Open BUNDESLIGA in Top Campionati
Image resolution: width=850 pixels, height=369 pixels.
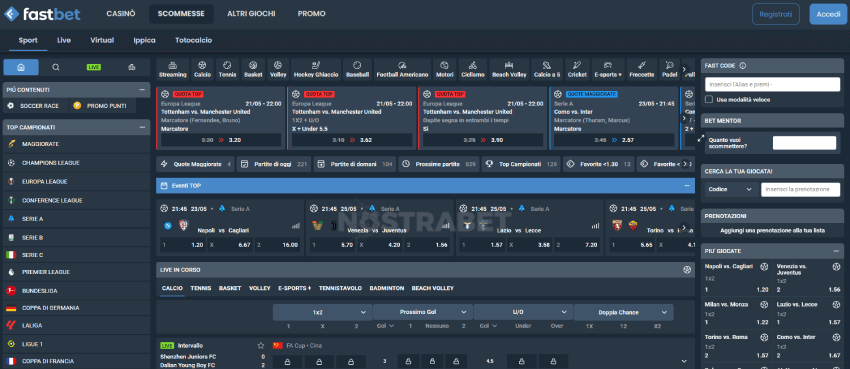76,290
